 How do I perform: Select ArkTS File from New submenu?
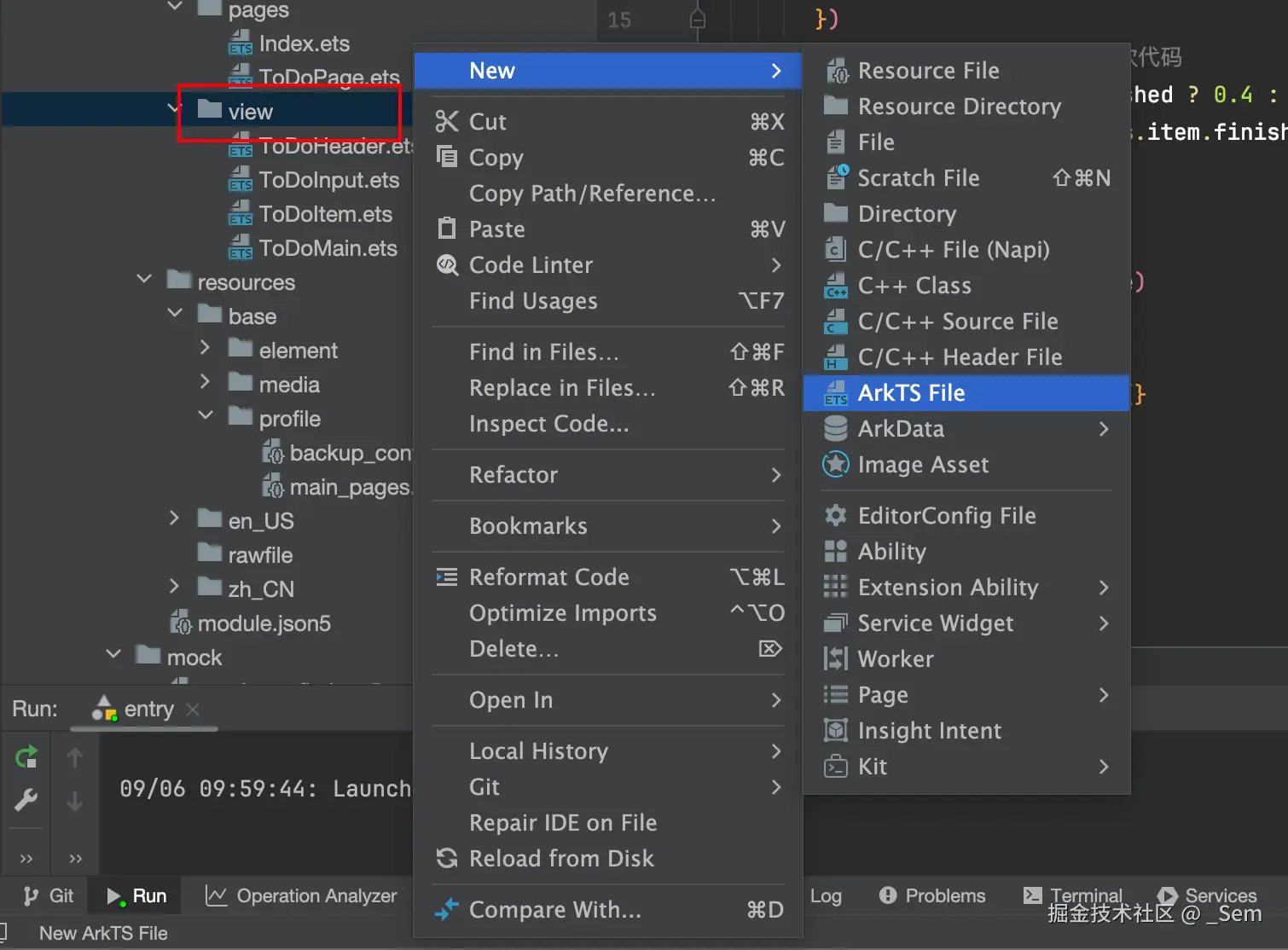coord(911,393)
